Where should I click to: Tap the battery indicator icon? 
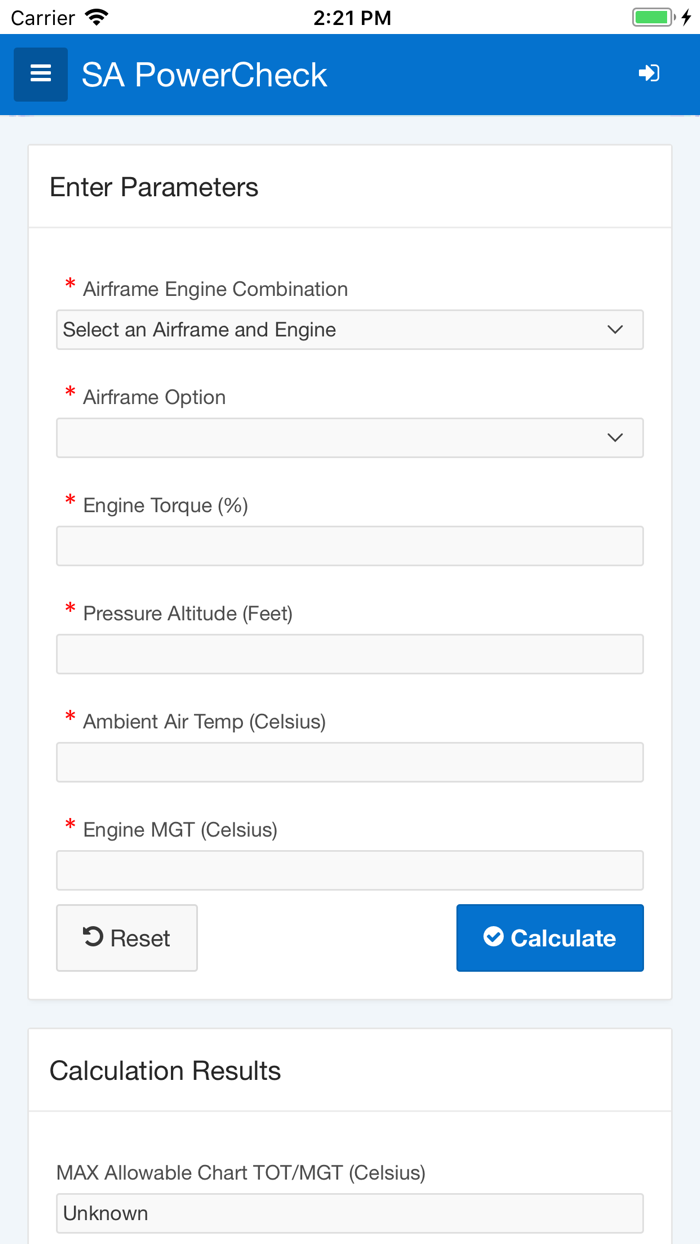tap(654, 17)
